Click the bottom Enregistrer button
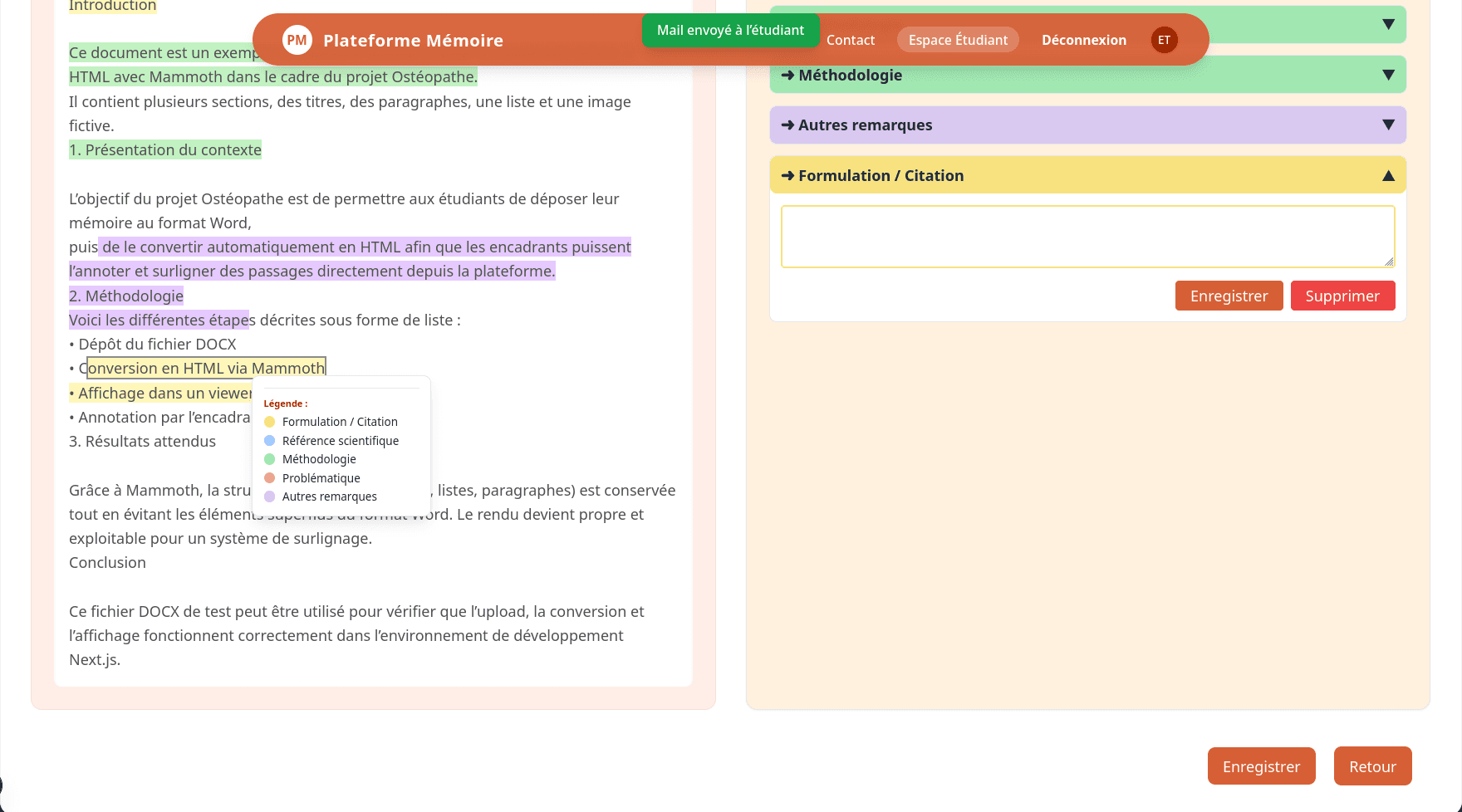The width and height of the screenshot is (1462, 812). [x=1261, y=766]
